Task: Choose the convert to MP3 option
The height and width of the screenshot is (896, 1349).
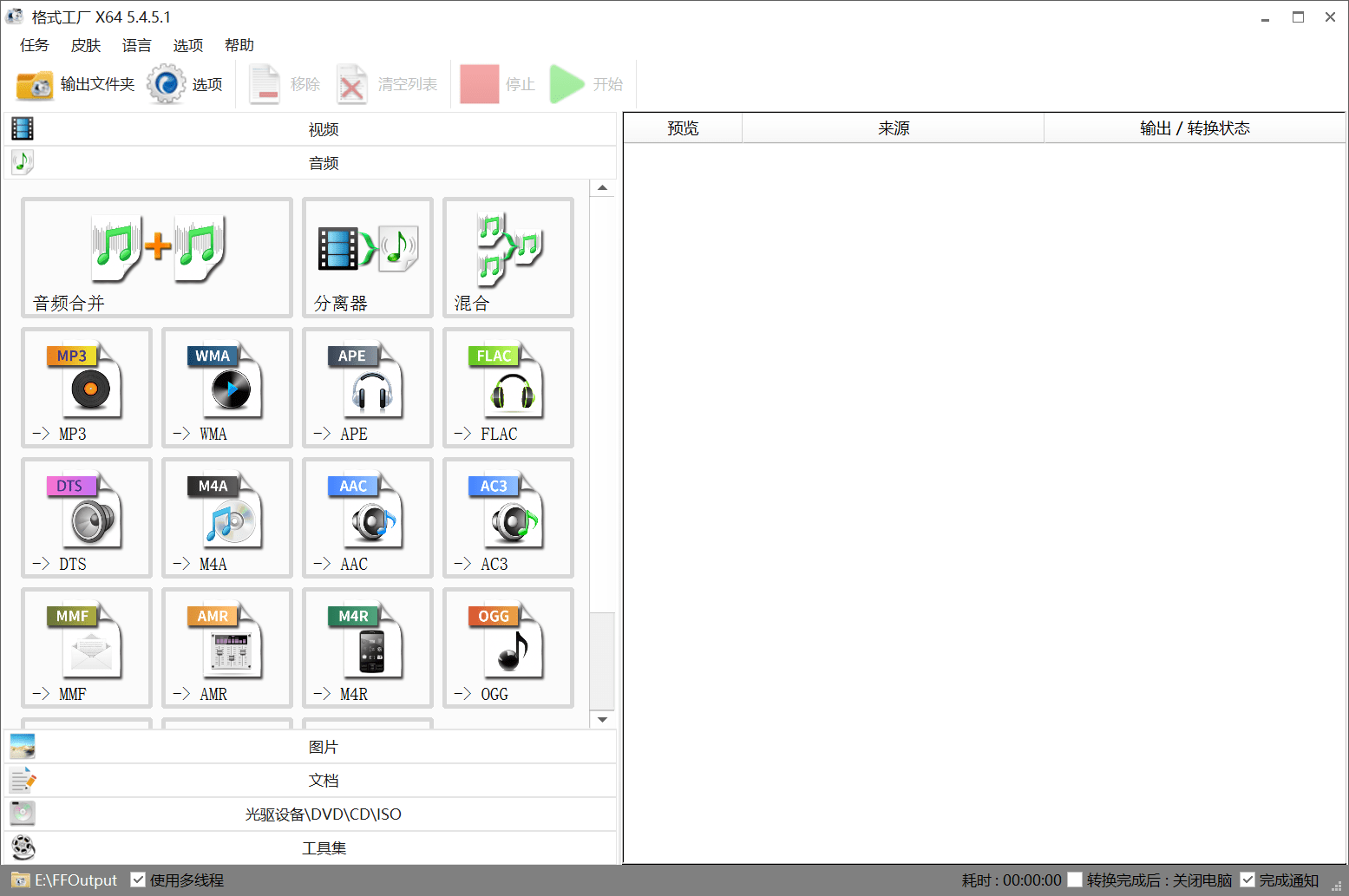Action: (86, 388)
